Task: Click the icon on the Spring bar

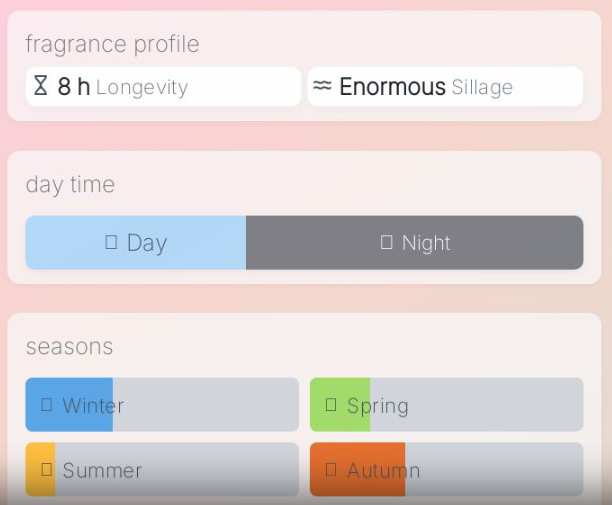Action: point(331,404)
